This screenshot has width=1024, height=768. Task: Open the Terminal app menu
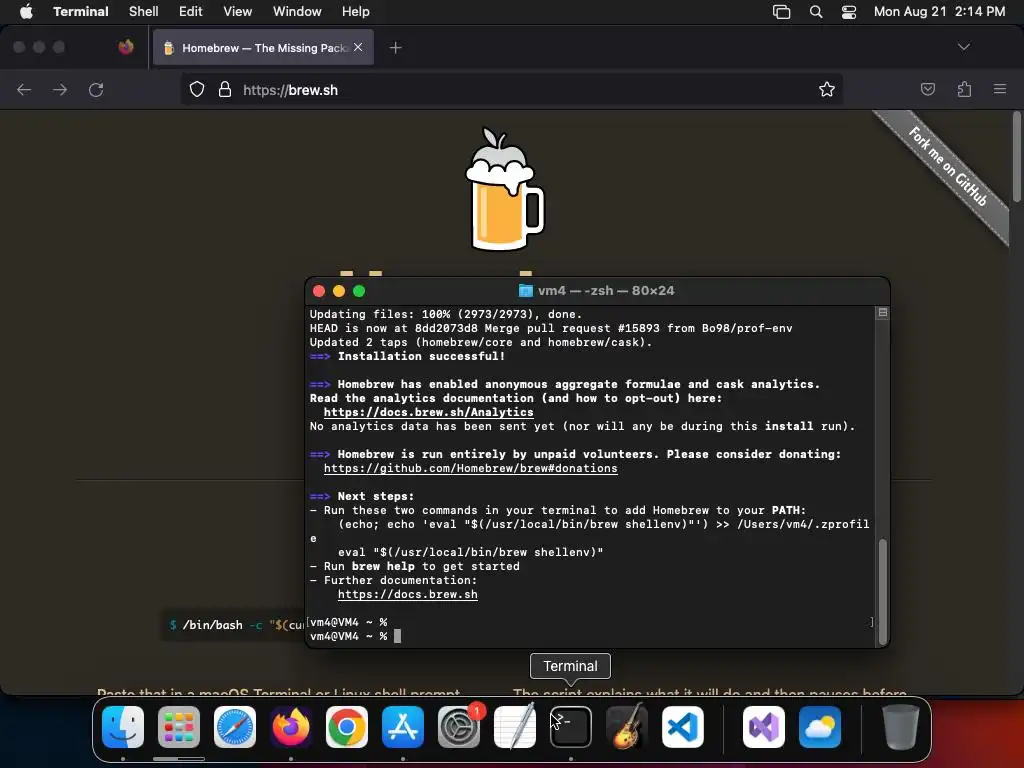click(81, 11)
